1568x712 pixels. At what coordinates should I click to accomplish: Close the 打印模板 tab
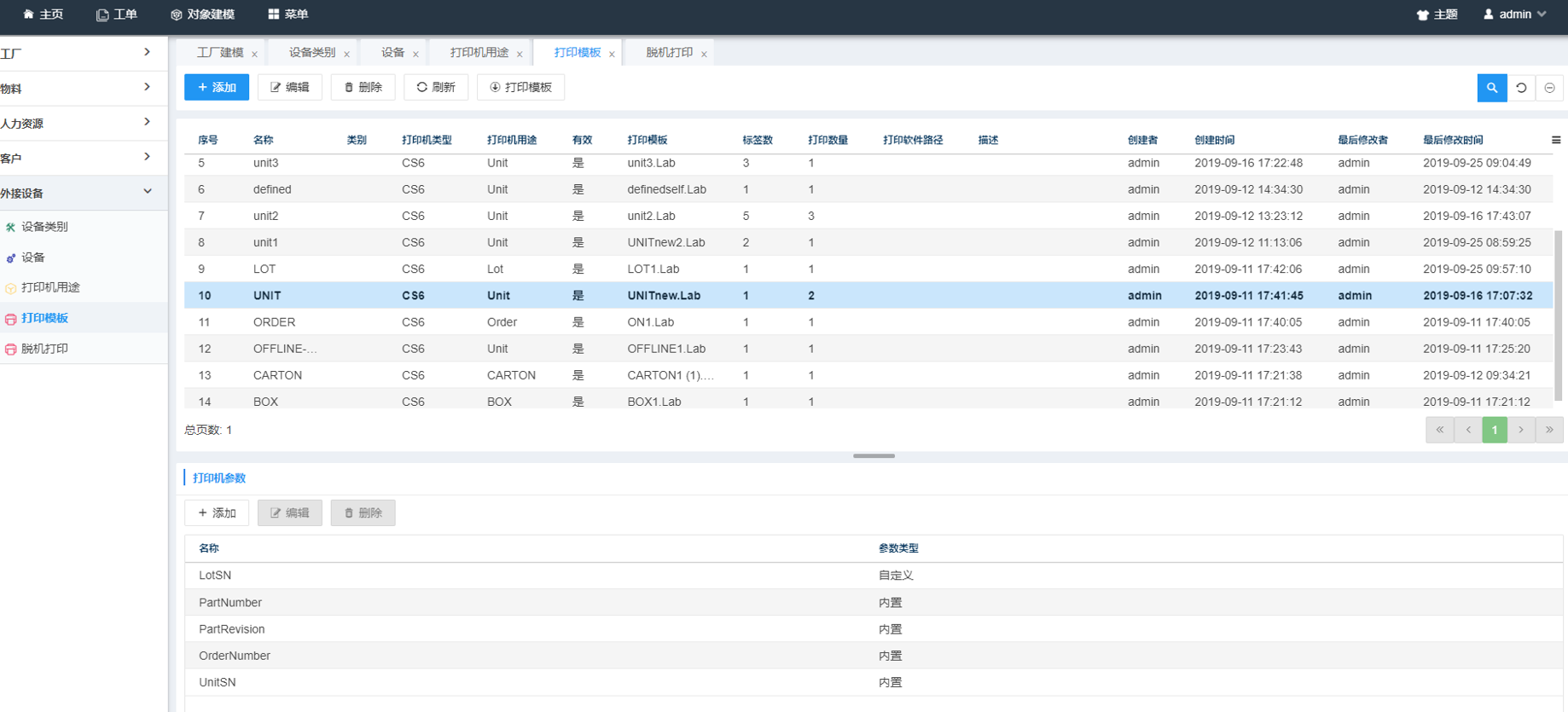pyautogui.click(x=612, y=55)
